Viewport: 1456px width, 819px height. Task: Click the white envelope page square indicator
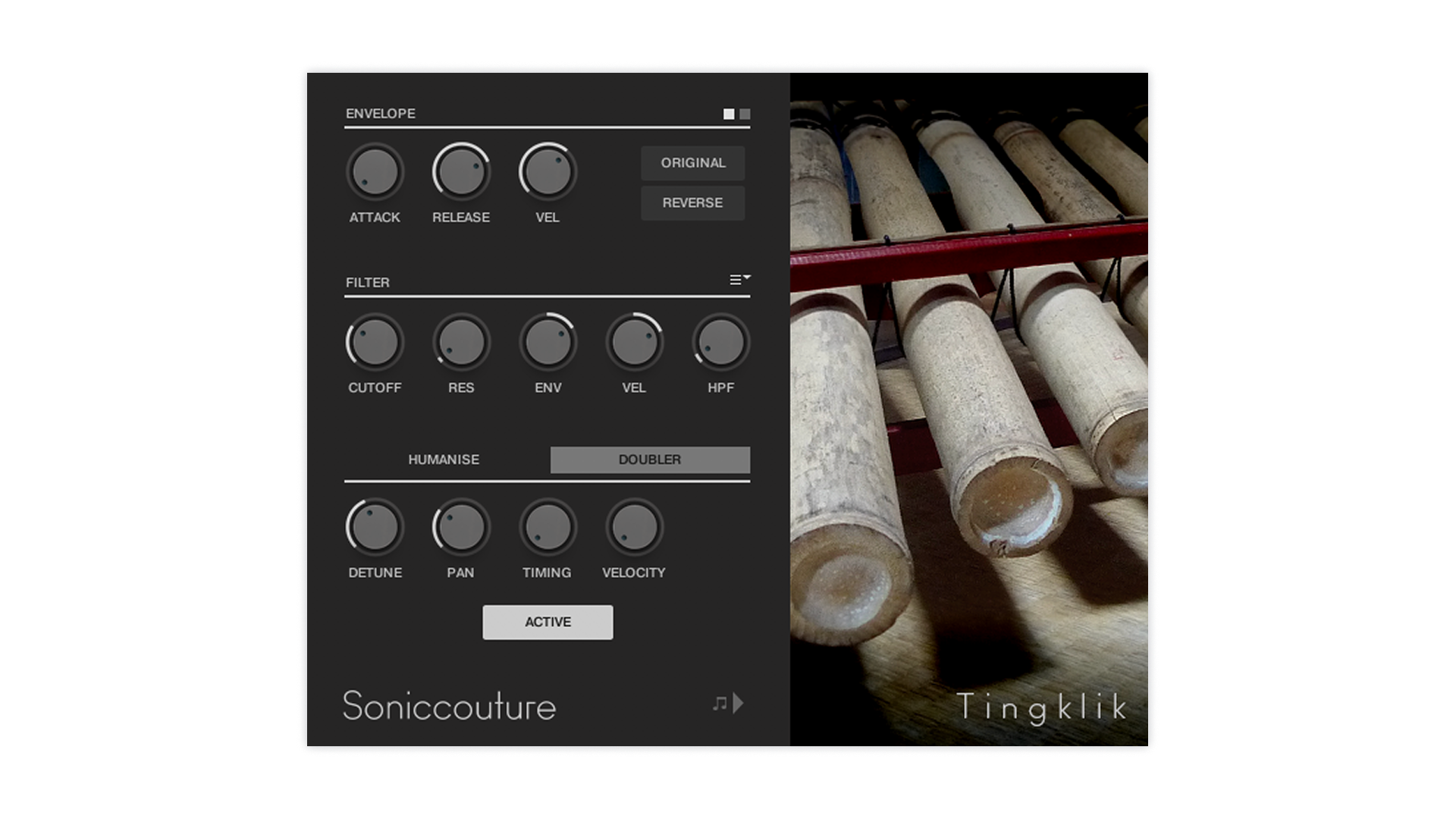[729, 114]
